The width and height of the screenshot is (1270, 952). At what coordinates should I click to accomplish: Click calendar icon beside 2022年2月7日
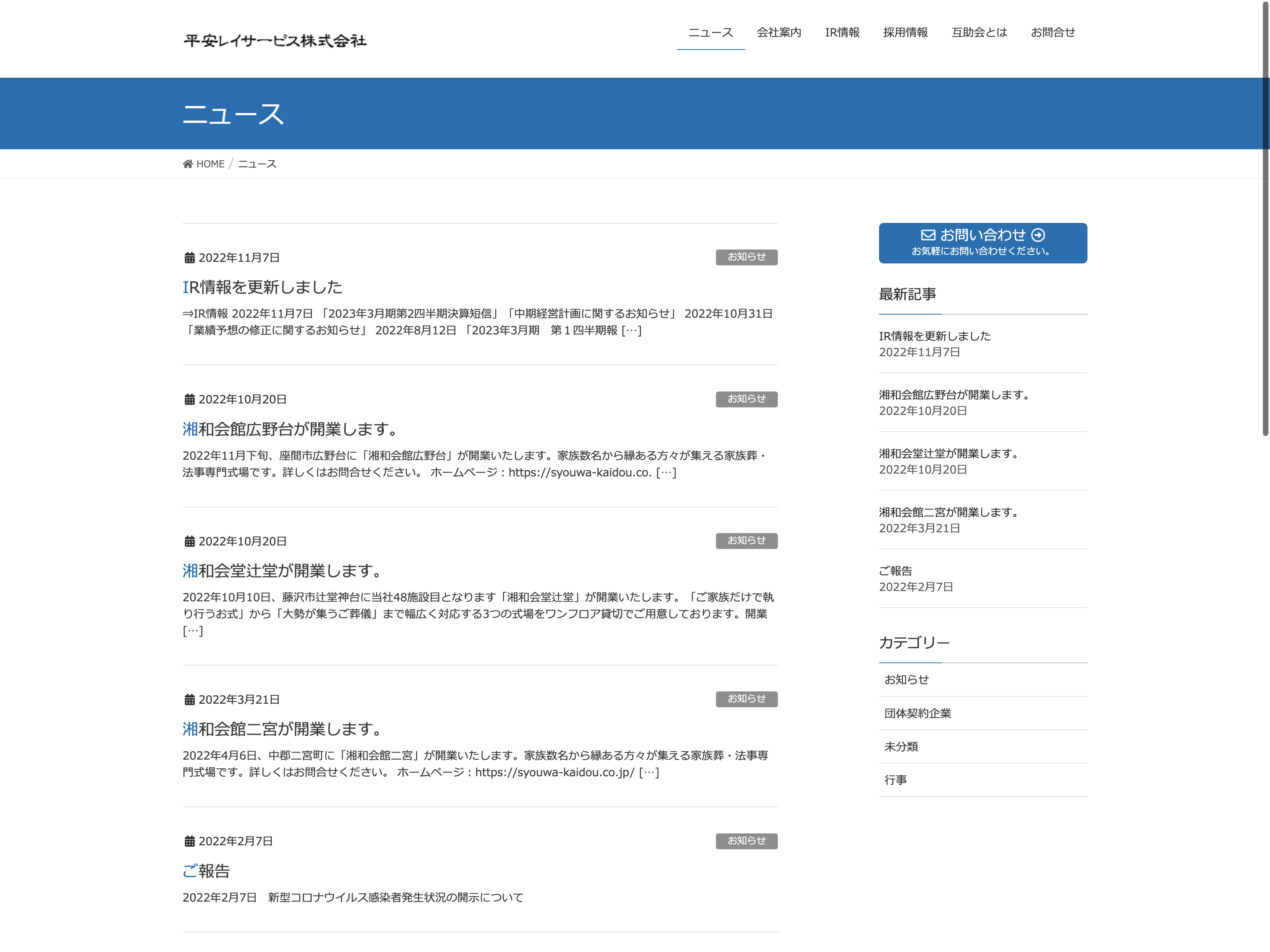tap(189, 841)
